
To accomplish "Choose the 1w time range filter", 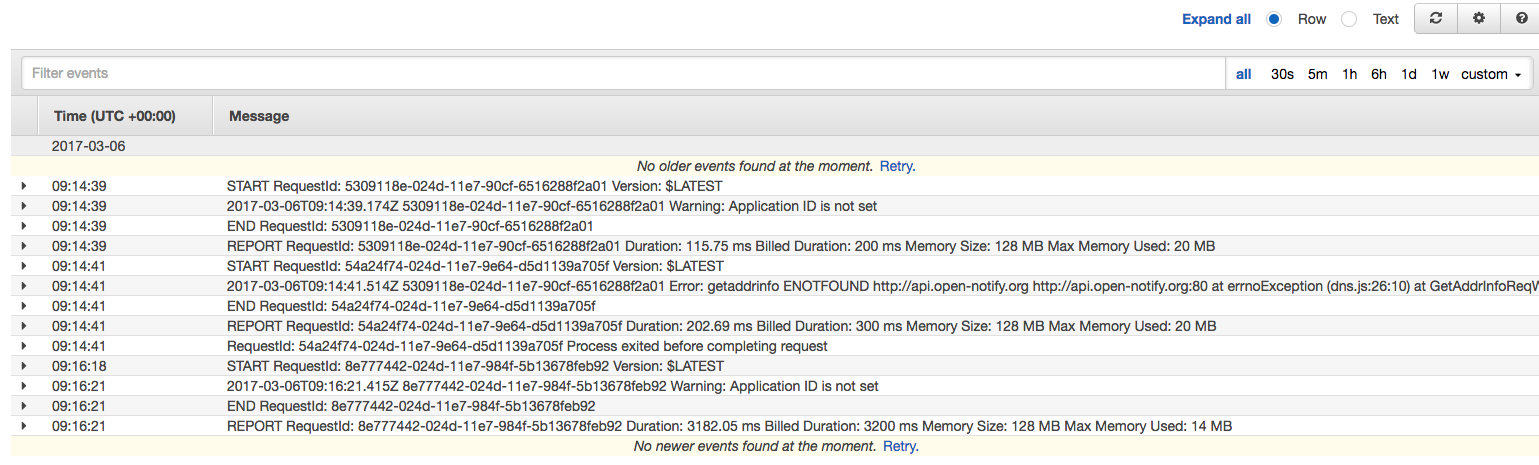I will [1439, 74].
